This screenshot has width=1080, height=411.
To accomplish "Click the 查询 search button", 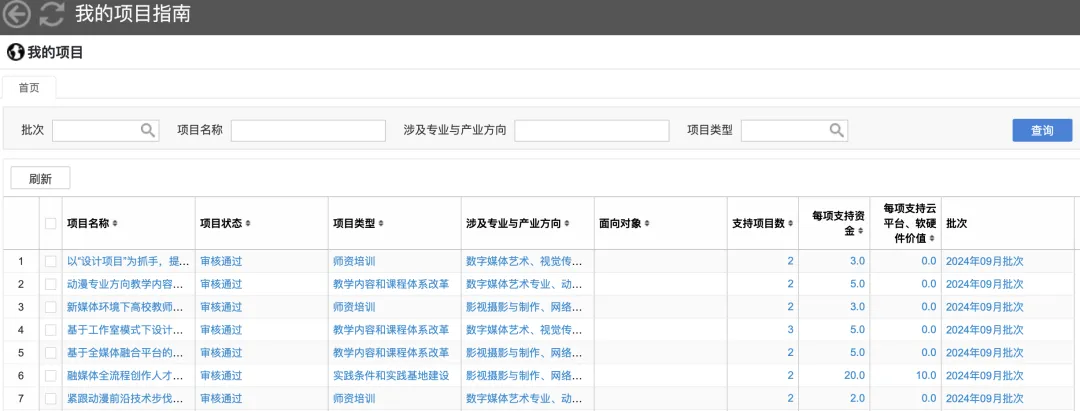I will click(x=1042, y=130).
